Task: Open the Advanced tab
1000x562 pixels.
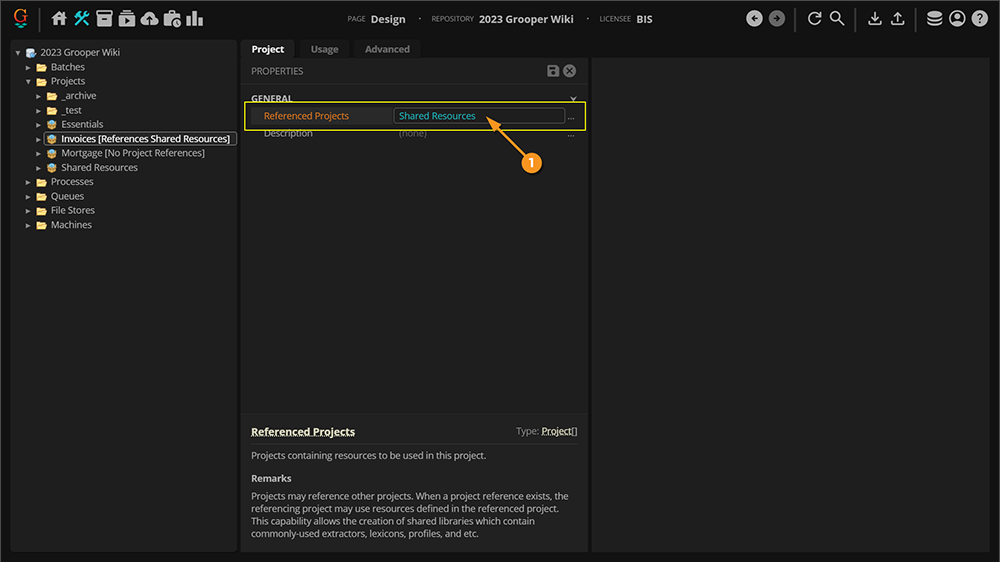Action: point(387,49)
